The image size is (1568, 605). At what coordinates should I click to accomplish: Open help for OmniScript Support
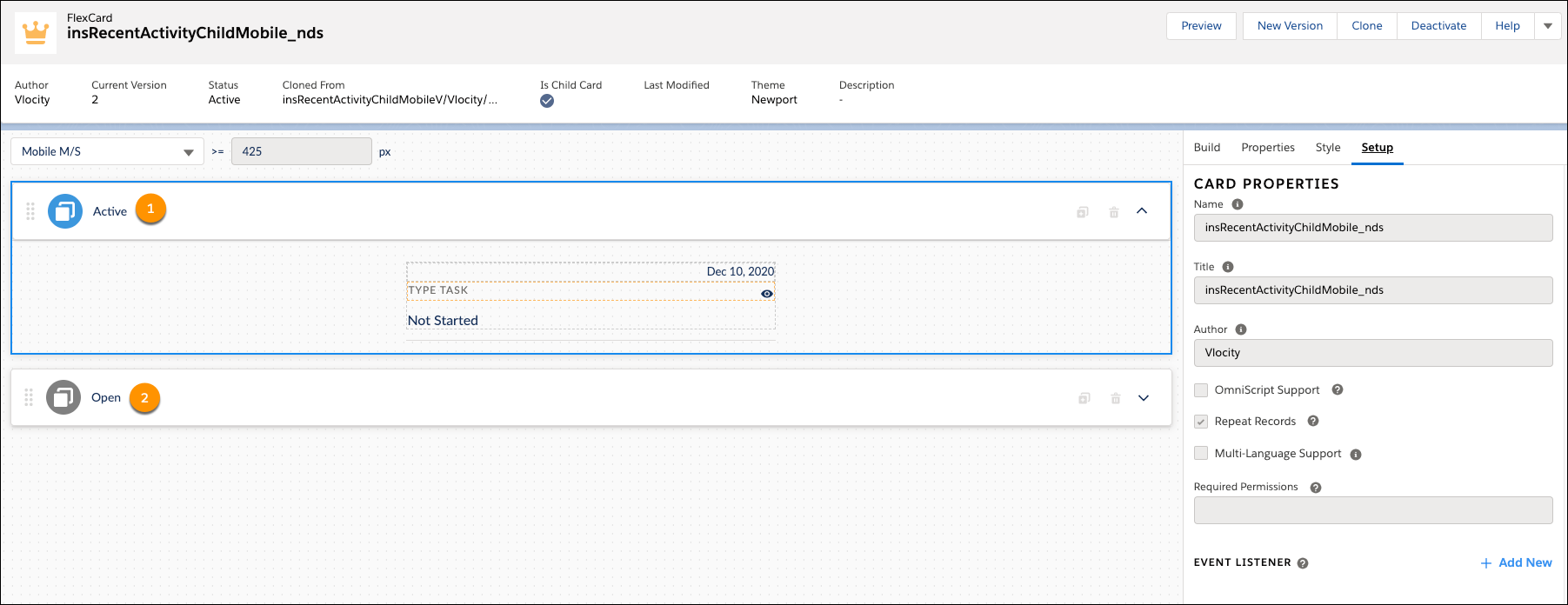[x=1338, y=390]
